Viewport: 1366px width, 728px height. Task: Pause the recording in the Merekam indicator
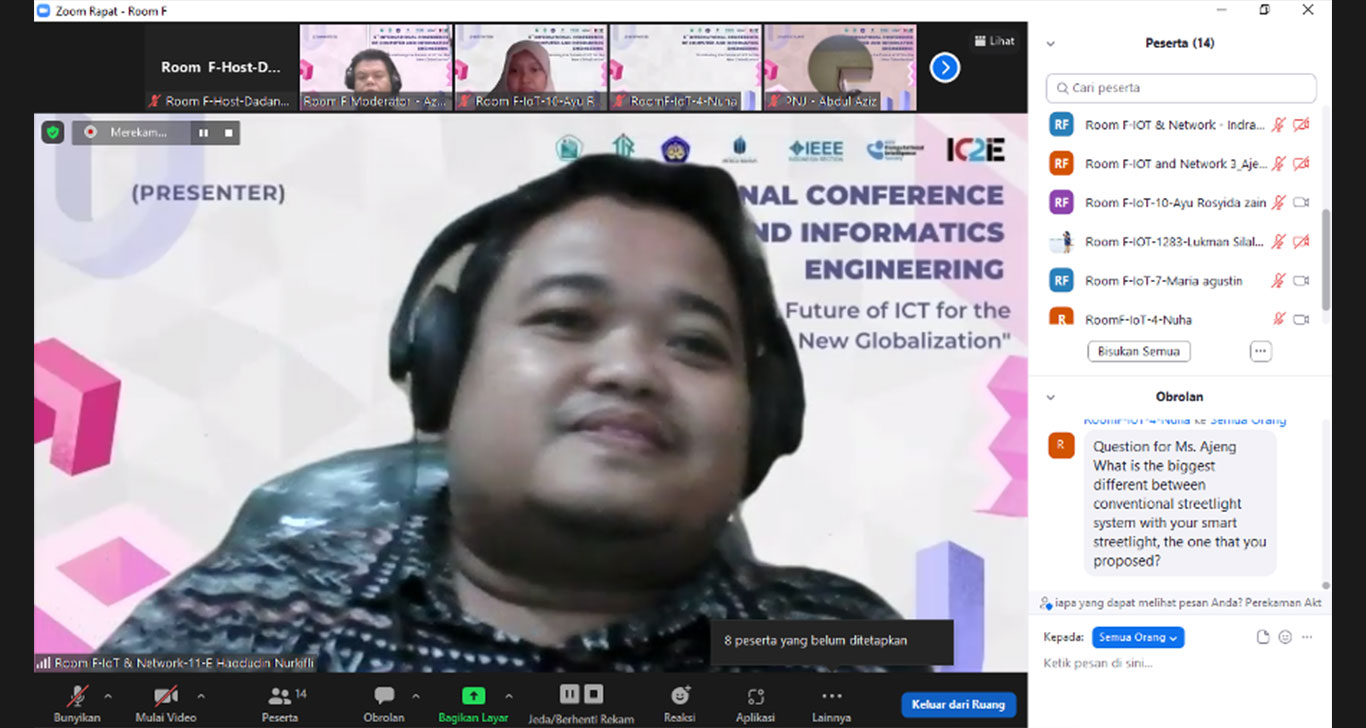(x=204, y=133)
